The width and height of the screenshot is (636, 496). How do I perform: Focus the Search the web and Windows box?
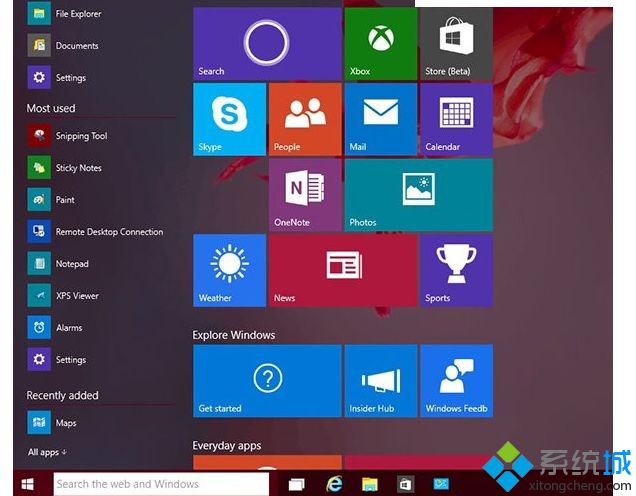pos(161,484)
